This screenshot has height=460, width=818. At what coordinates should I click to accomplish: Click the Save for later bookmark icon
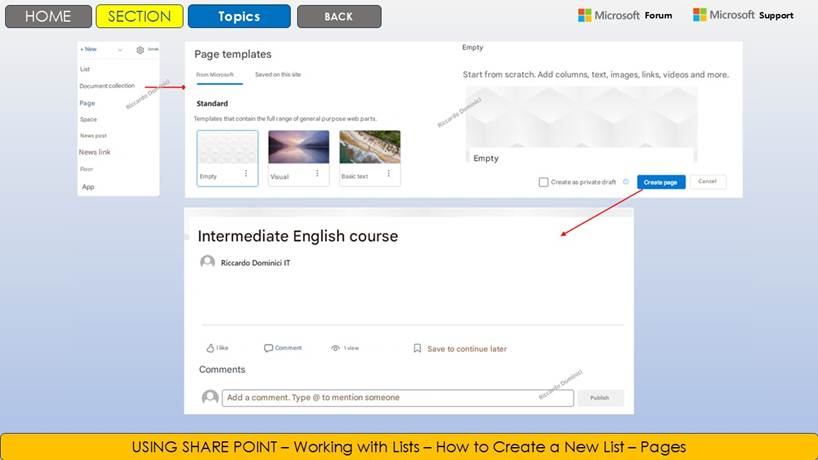[417, 348]
